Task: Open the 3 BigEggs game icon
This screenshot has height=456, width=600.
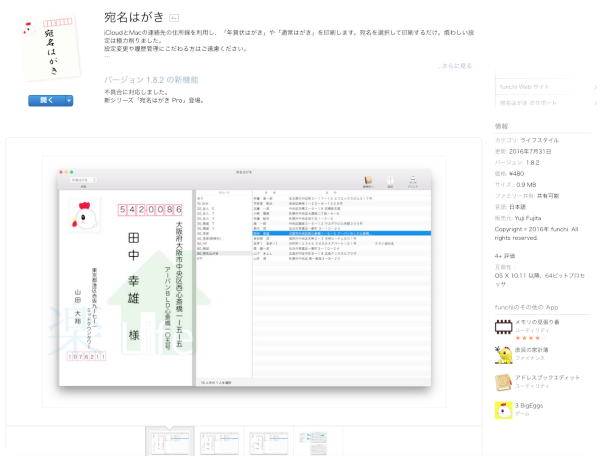Action: pyautogui.click(x=503, y=410)
